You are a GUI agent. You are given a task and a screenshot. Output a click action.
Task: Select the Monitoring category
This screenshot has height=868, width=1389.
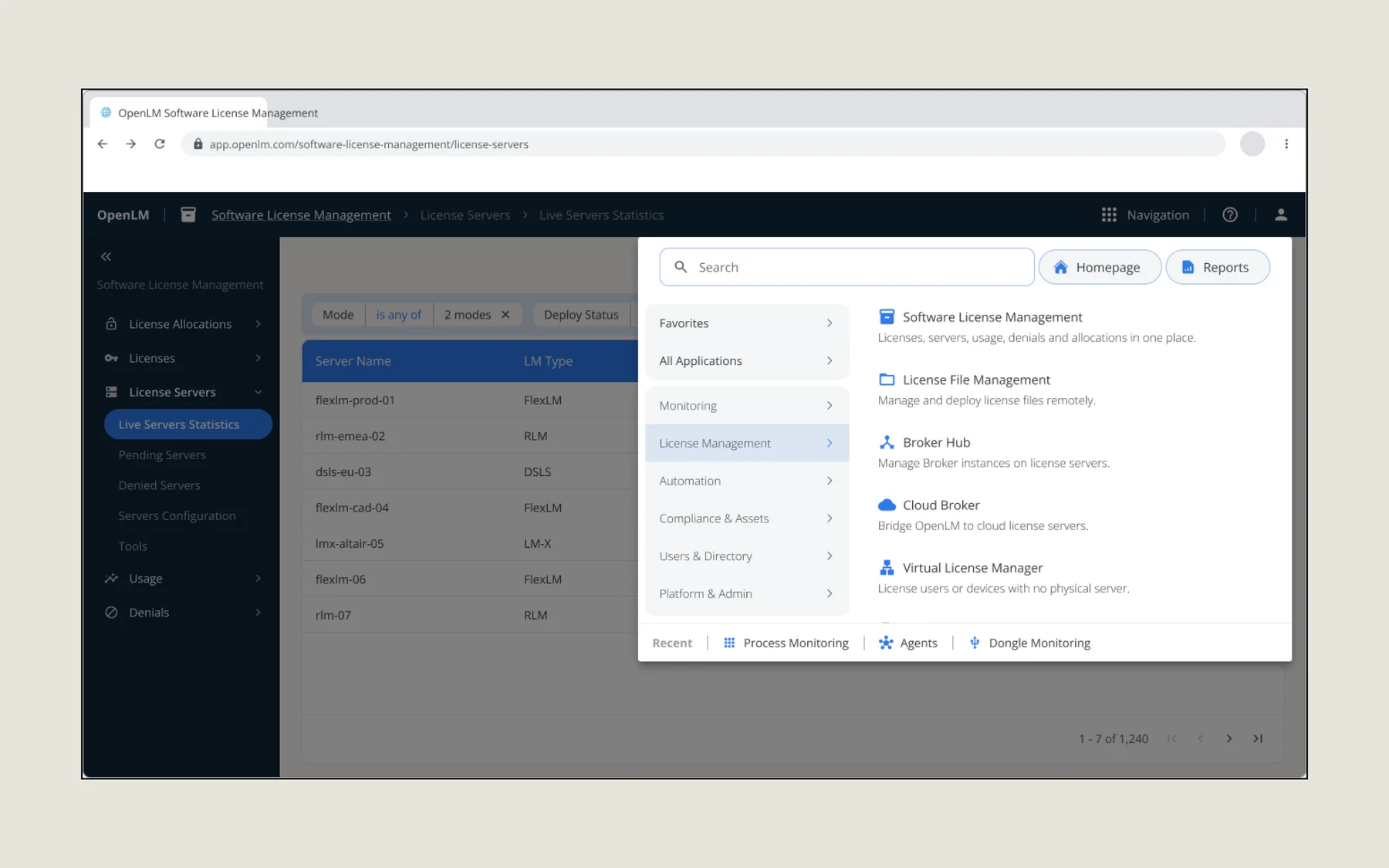[747, 406]
